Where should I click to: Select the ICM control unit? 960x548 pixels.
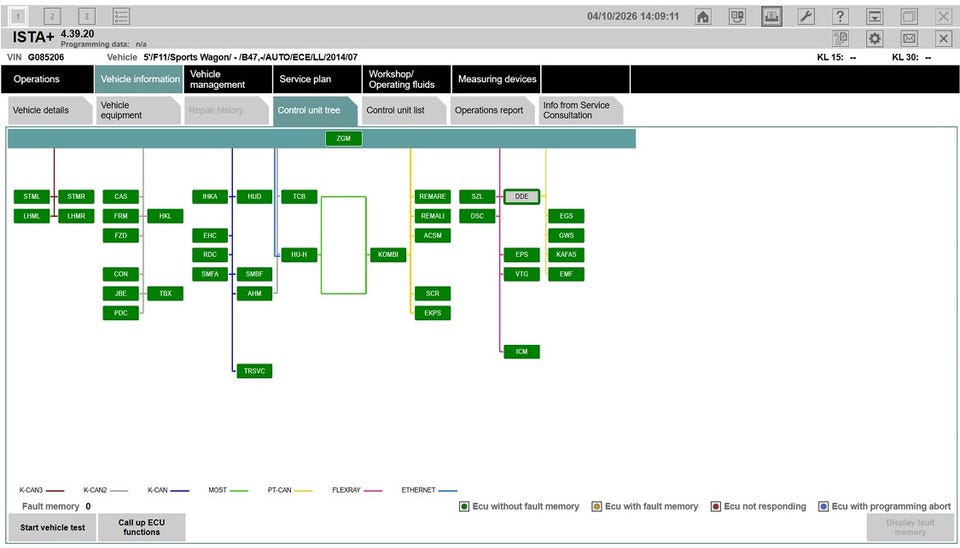click(522, 351)
